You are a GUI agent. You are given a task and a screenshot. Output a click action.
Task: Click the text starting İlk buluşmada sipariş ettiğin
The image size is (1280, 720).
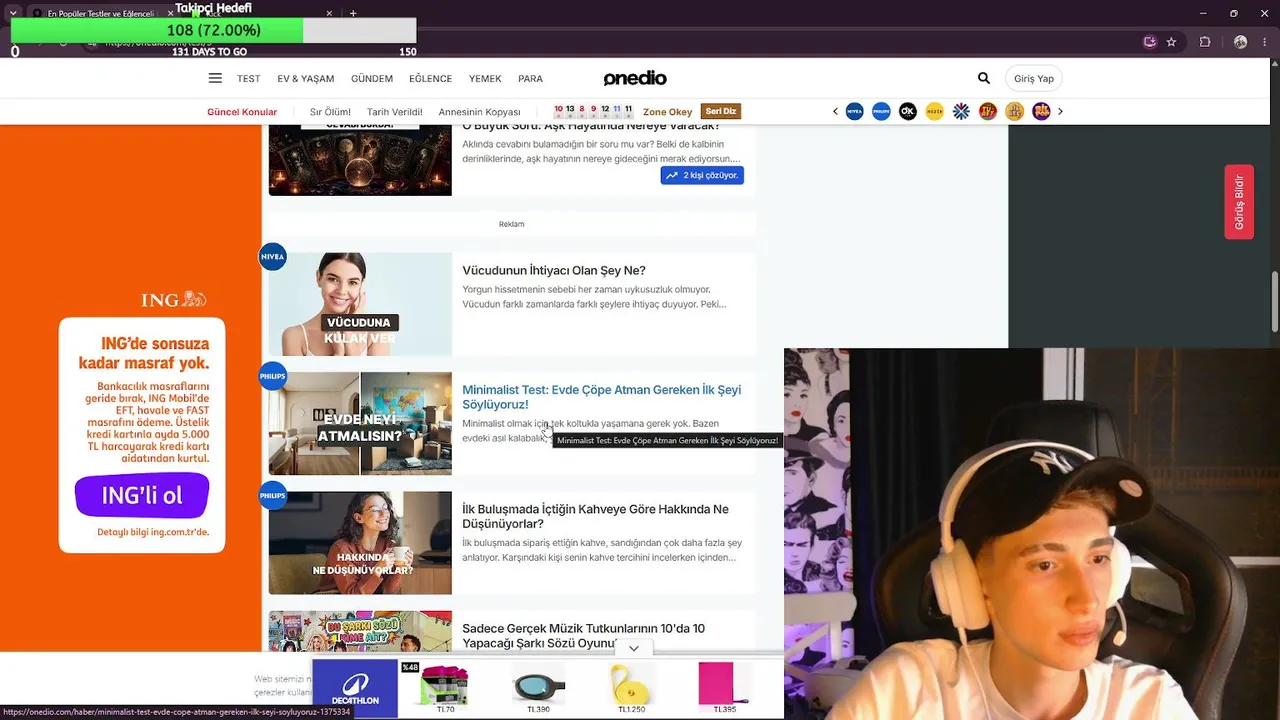pos(602,550)
